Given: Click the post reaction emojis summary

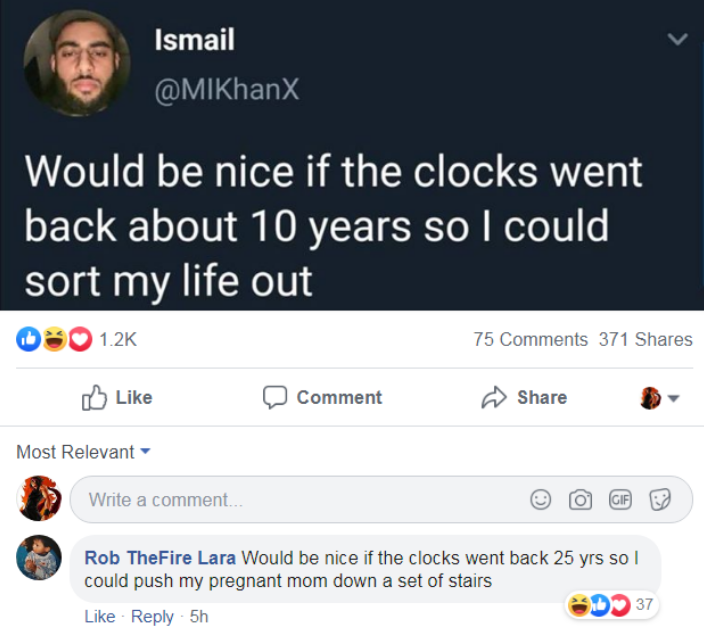Looking at the screenshot, I should [58, 339].
